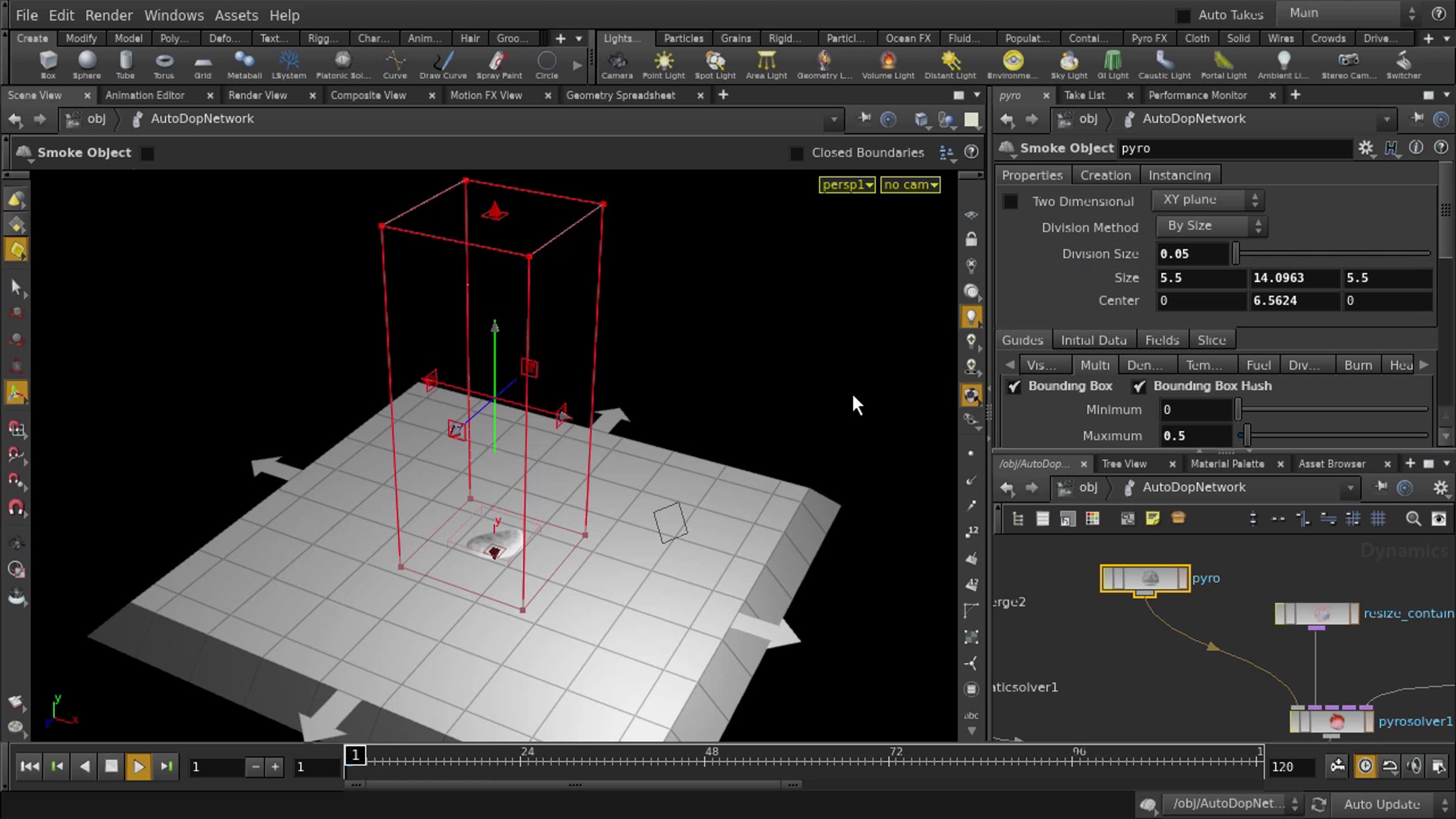Add a Caustic Light from the shelf
Screen dimensions: 1456x819
pyautogui.click(x=1164, y=64)
